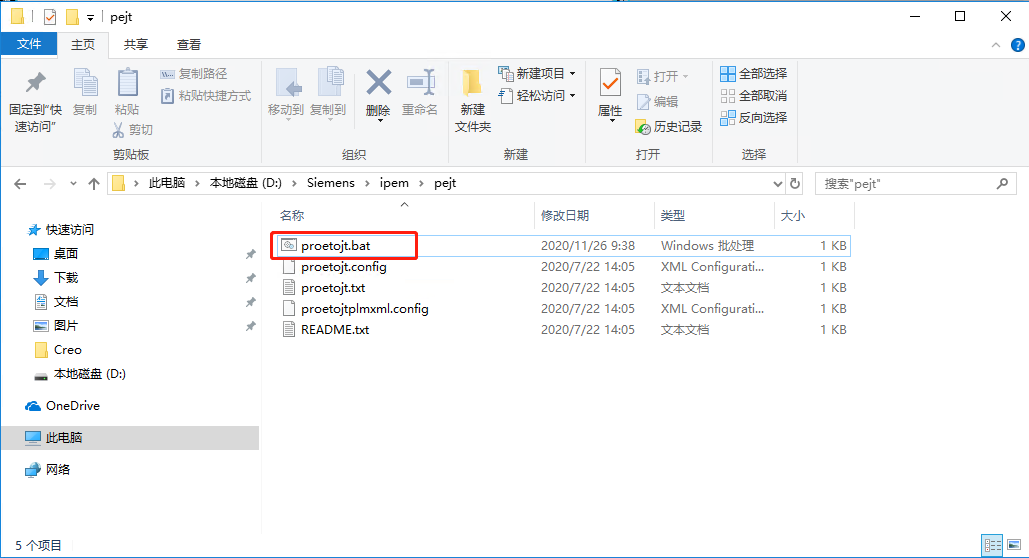Click the Cut scissors icon
1029x558 pixels.
point(118,130)
